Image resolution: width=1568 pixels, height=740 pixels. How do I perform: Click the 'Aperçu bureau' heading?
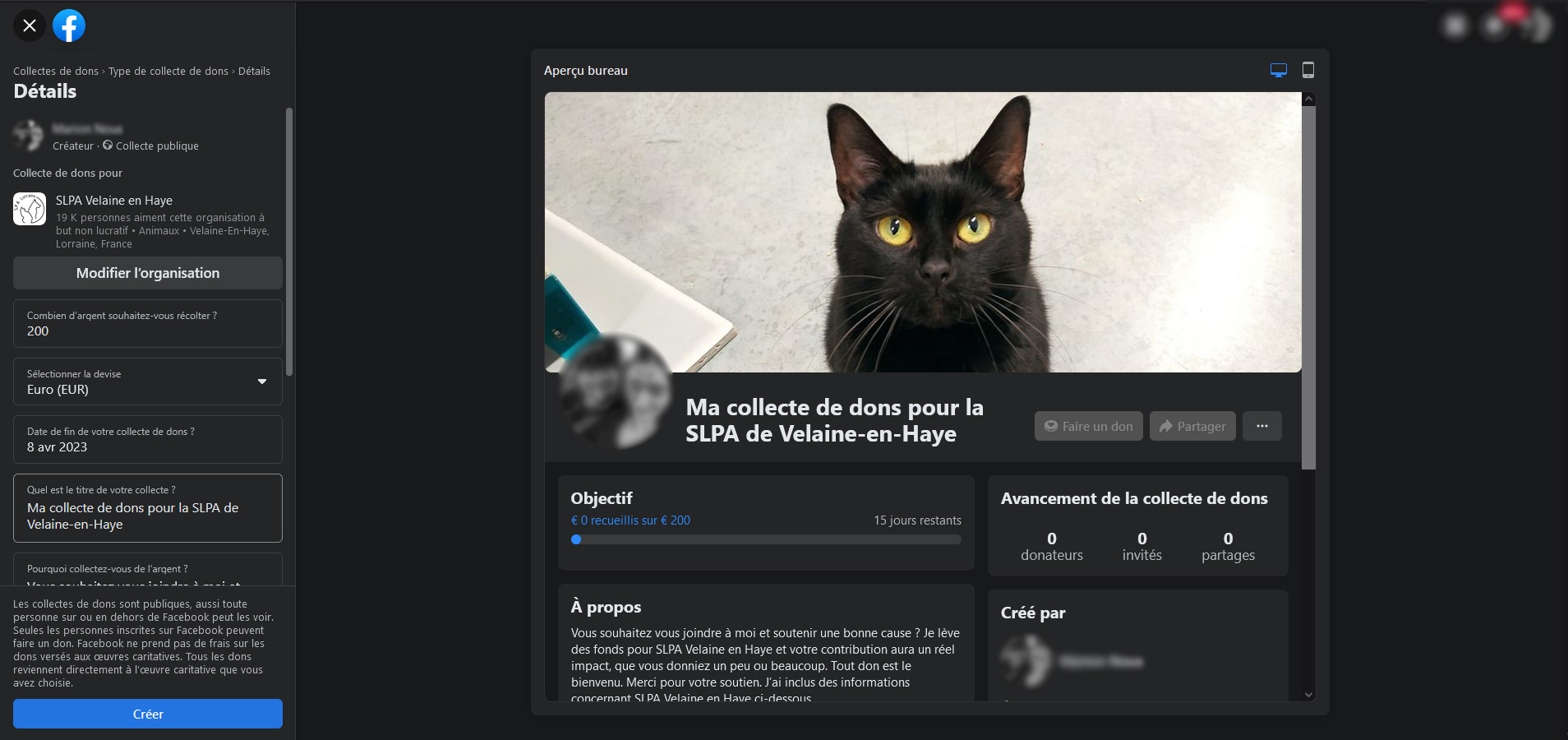point(586,71)
